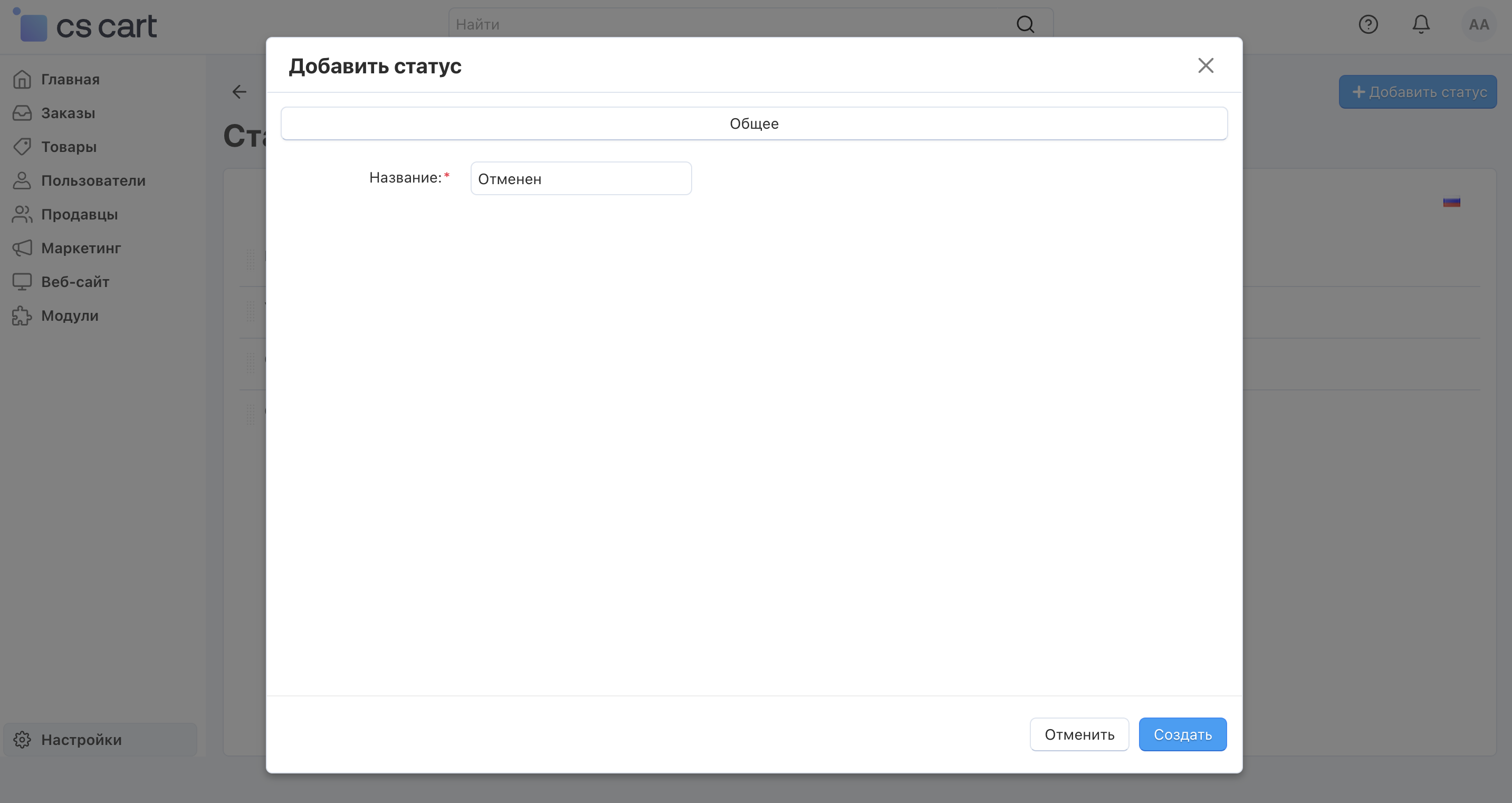Click the Пользователи user icon

pyautogui.click(x=22, y=180)
